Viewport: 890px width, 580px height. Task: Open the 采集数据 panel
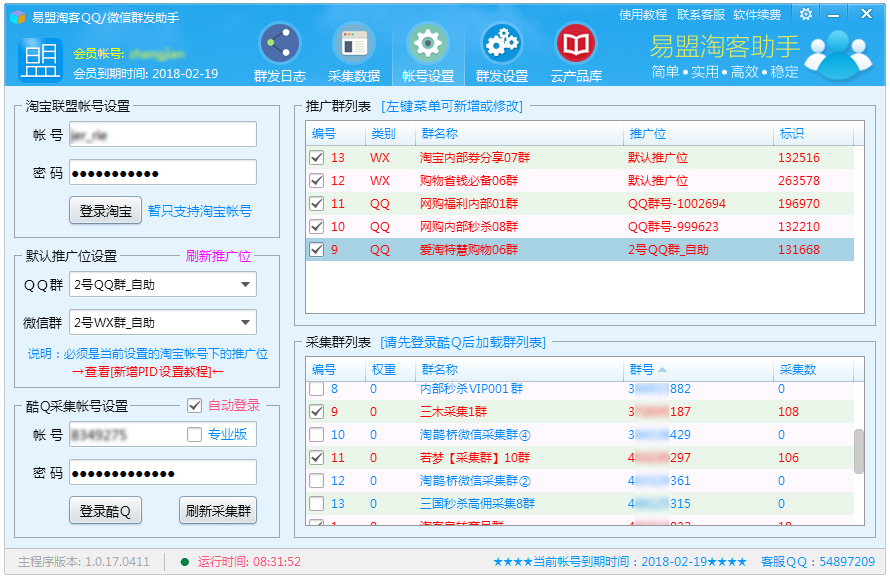pyautogui.click(x=354, y=50)
